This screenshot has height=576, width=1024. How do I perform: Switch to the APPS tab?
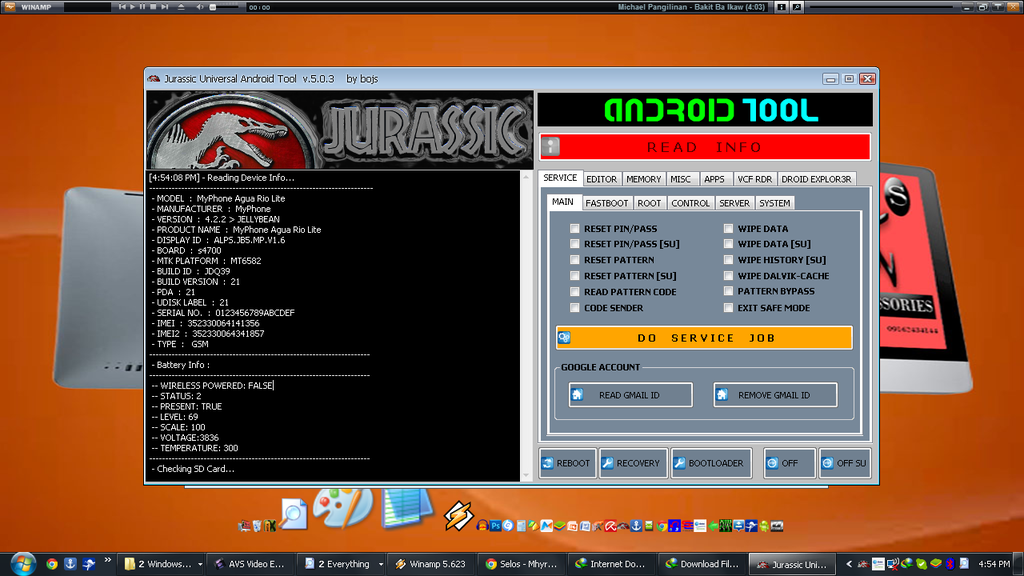714,179
